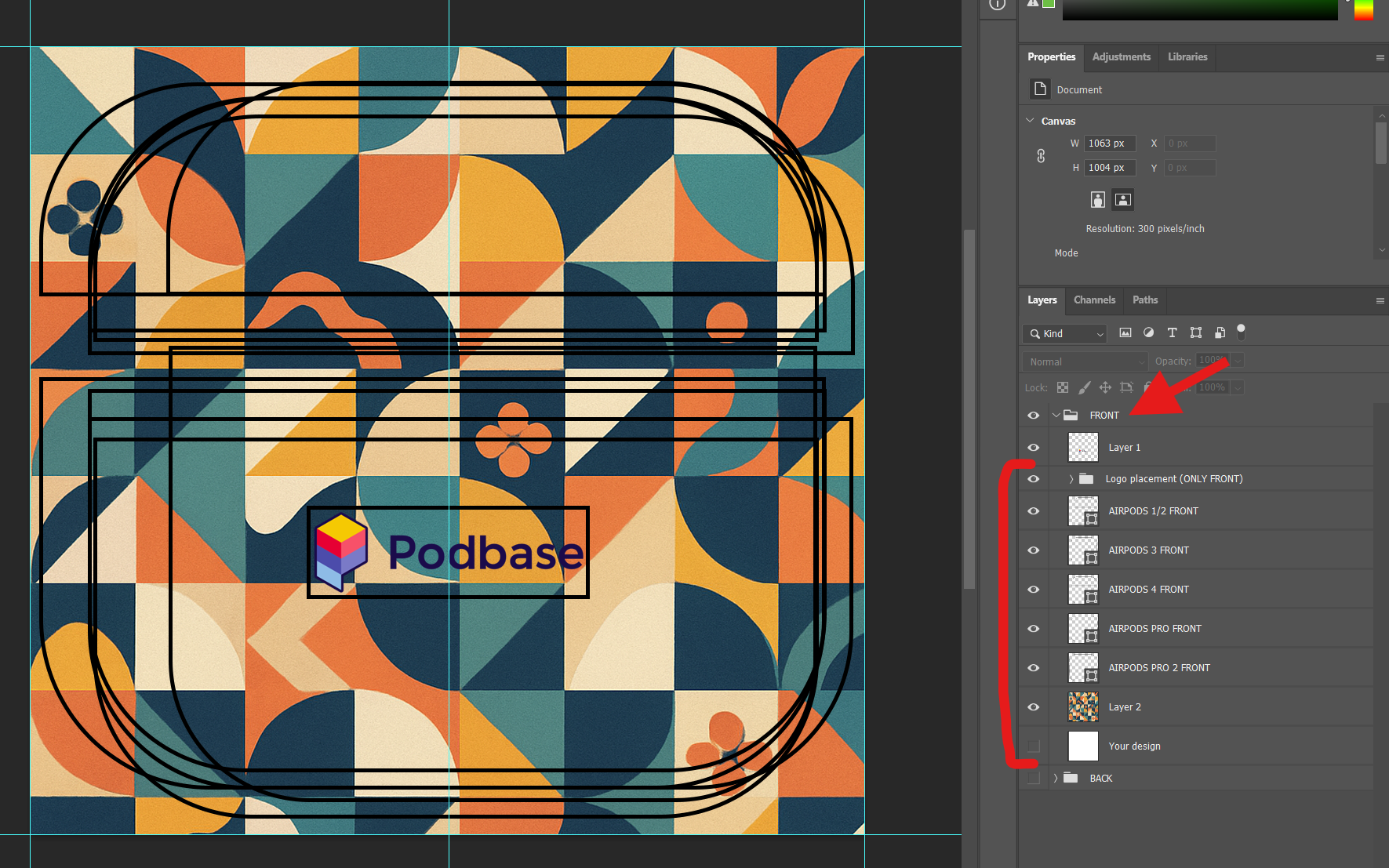The height and width of the screenshot is (868, 1389).
Task: Click the lock transparent pixels icon
Action: pyautogui.click(x=1063, y=387)
